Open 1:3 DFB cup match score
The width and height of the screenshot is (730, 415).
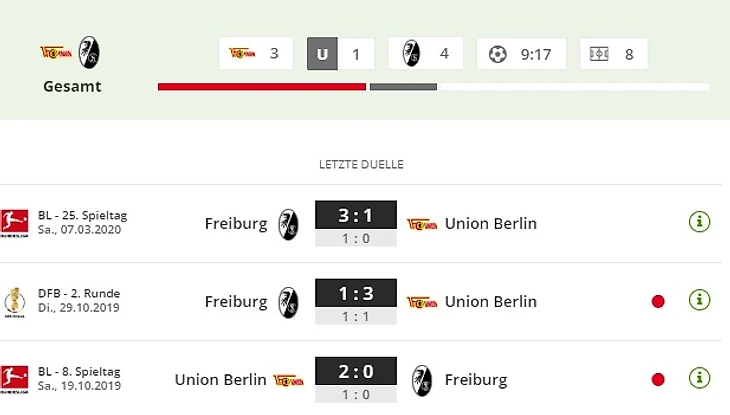coord(356,294)
